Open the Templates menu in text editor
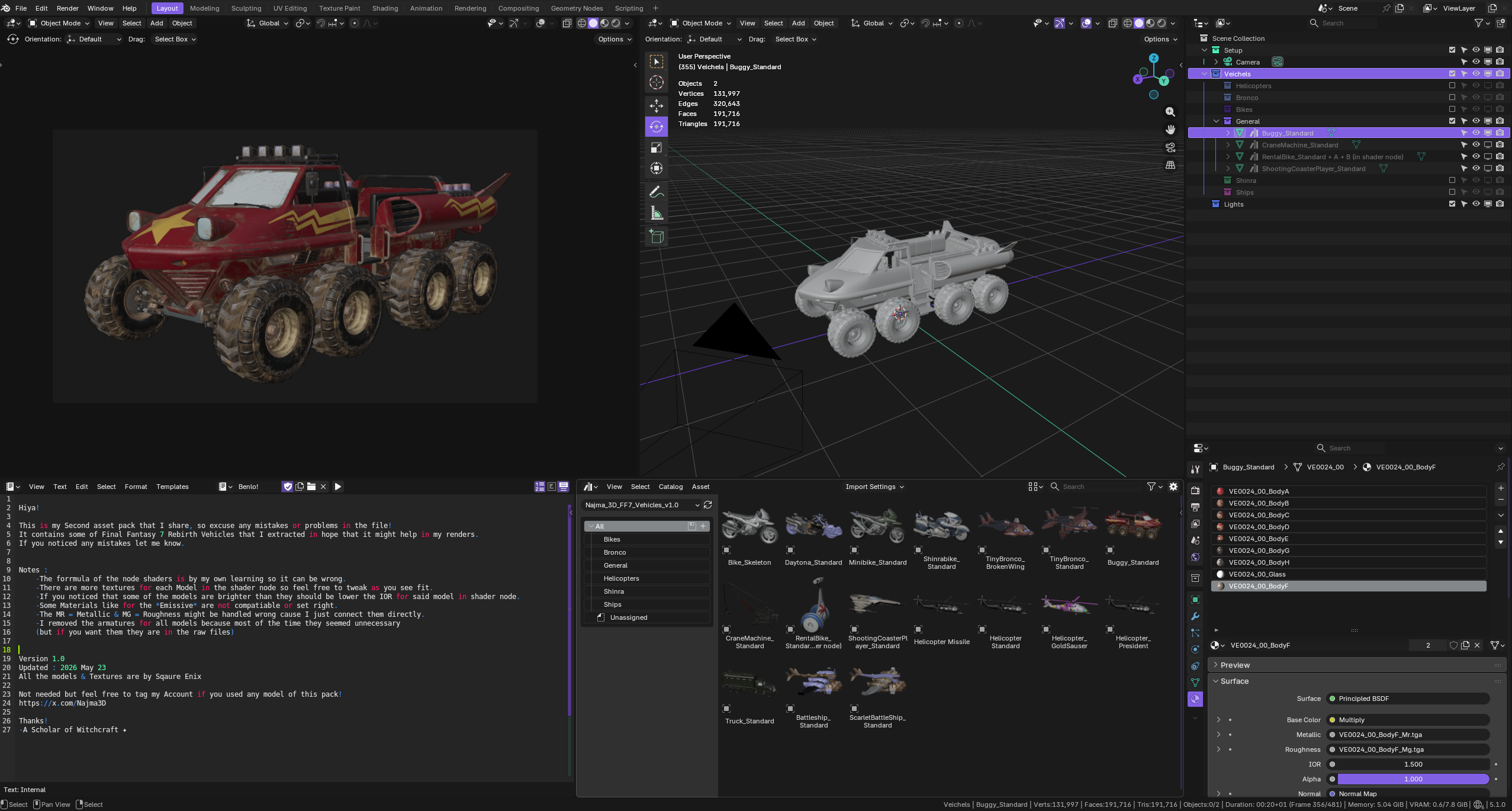This screenshot has width=1512, height=811. [172, 487]
